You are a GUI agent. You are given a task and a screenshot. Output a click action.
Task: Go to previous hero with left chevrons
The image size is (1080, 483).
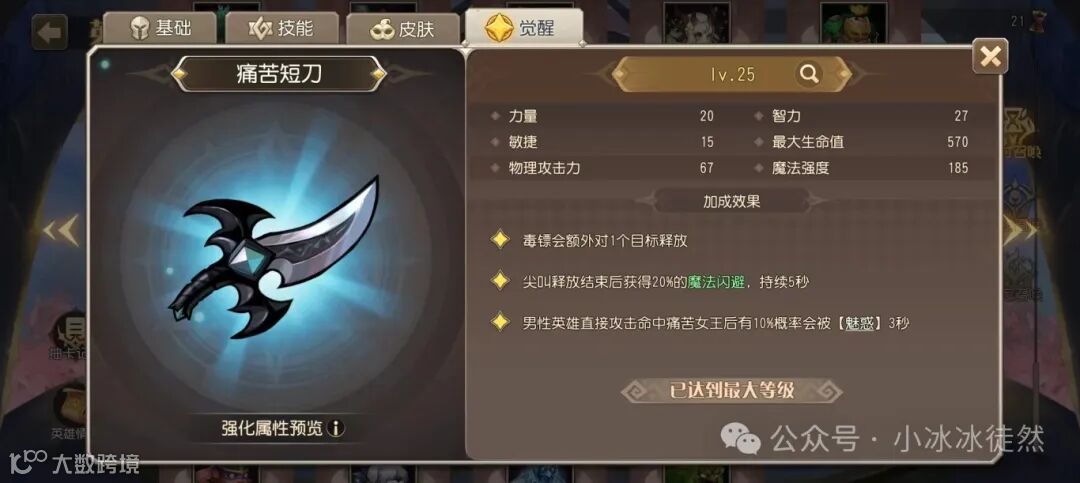coord(61,232)
